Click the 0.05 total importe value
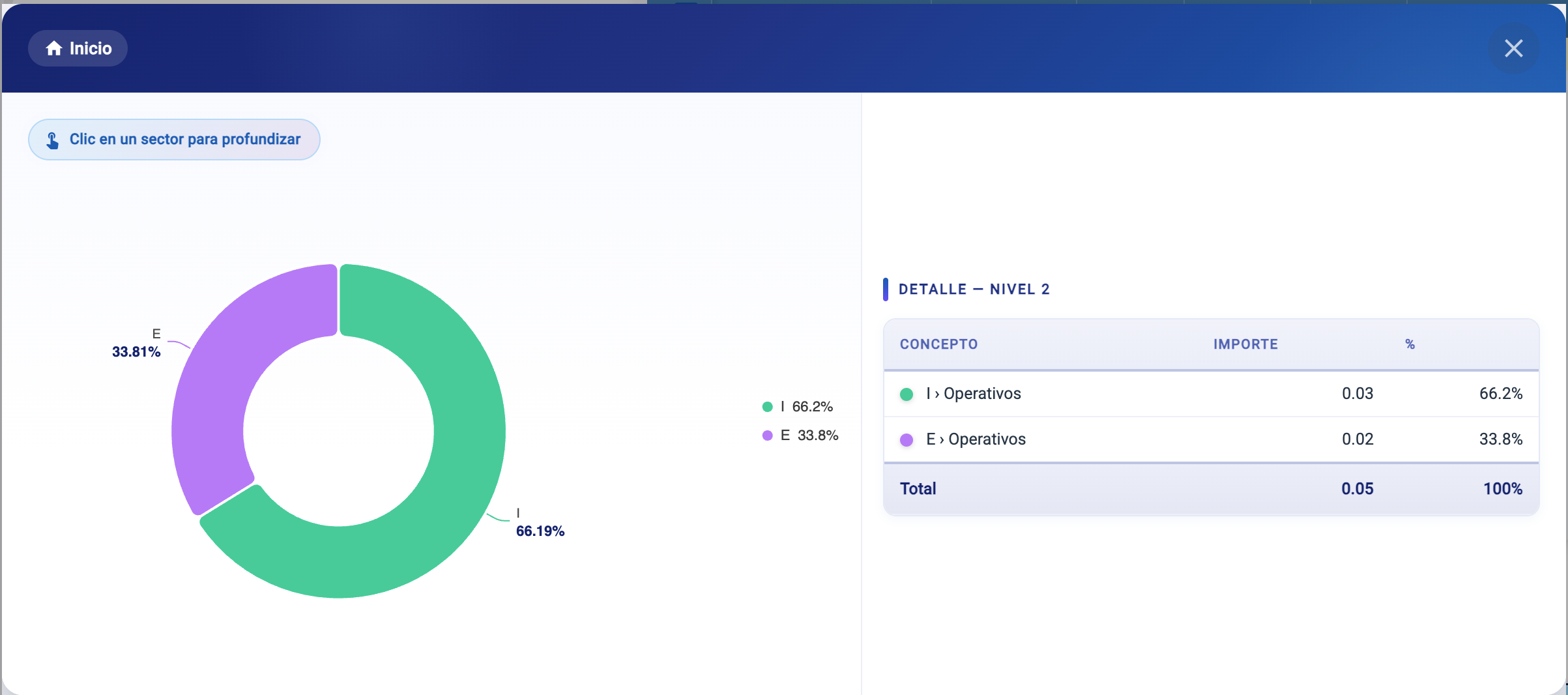The height and width of the screenshot is (695, 1568). (x=1357, y=489)
